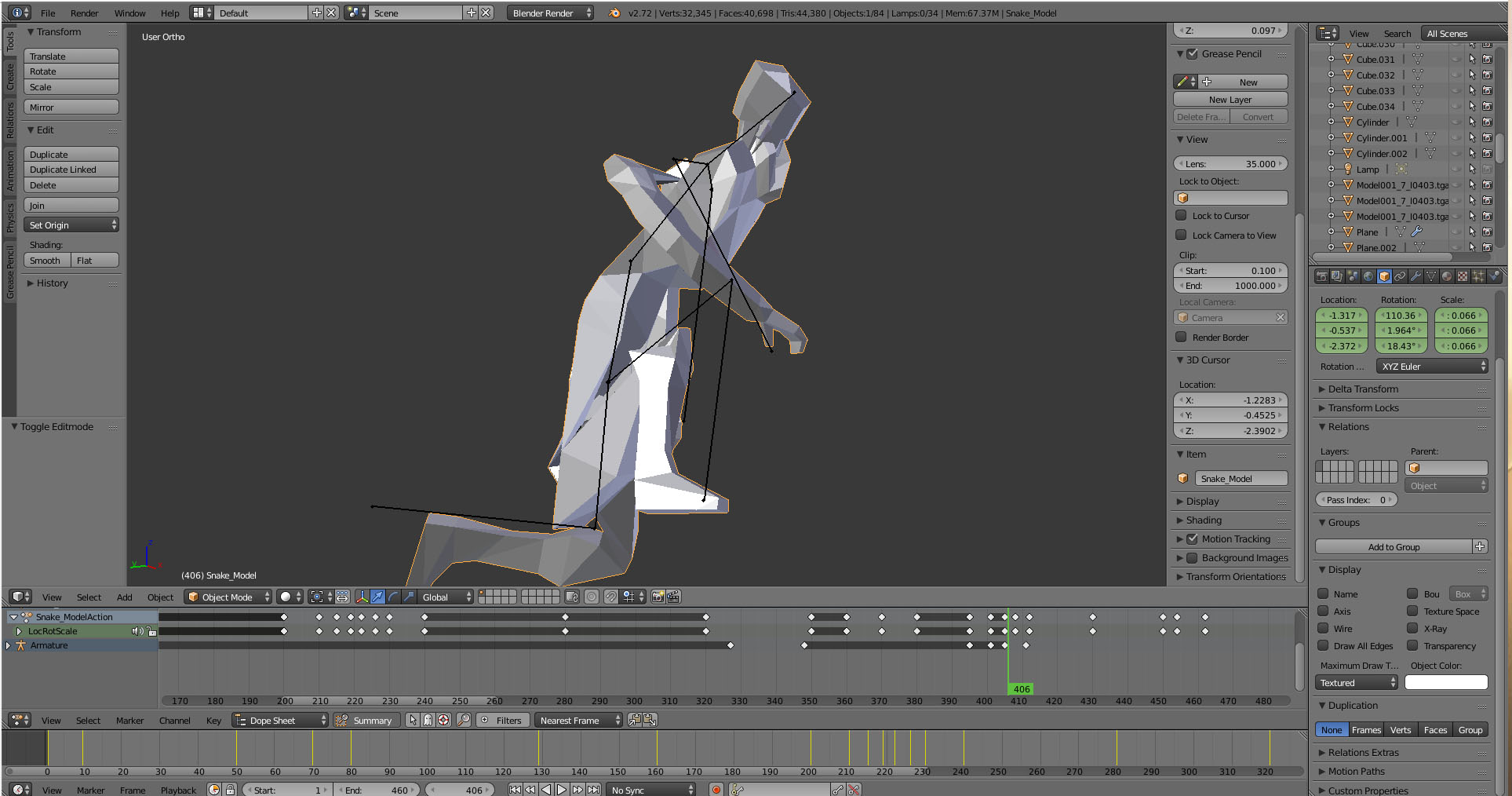Click the white Object Color swatch
This screenshot has width=1512, height=796.
pyautogui.click(x=1446, y=682)
